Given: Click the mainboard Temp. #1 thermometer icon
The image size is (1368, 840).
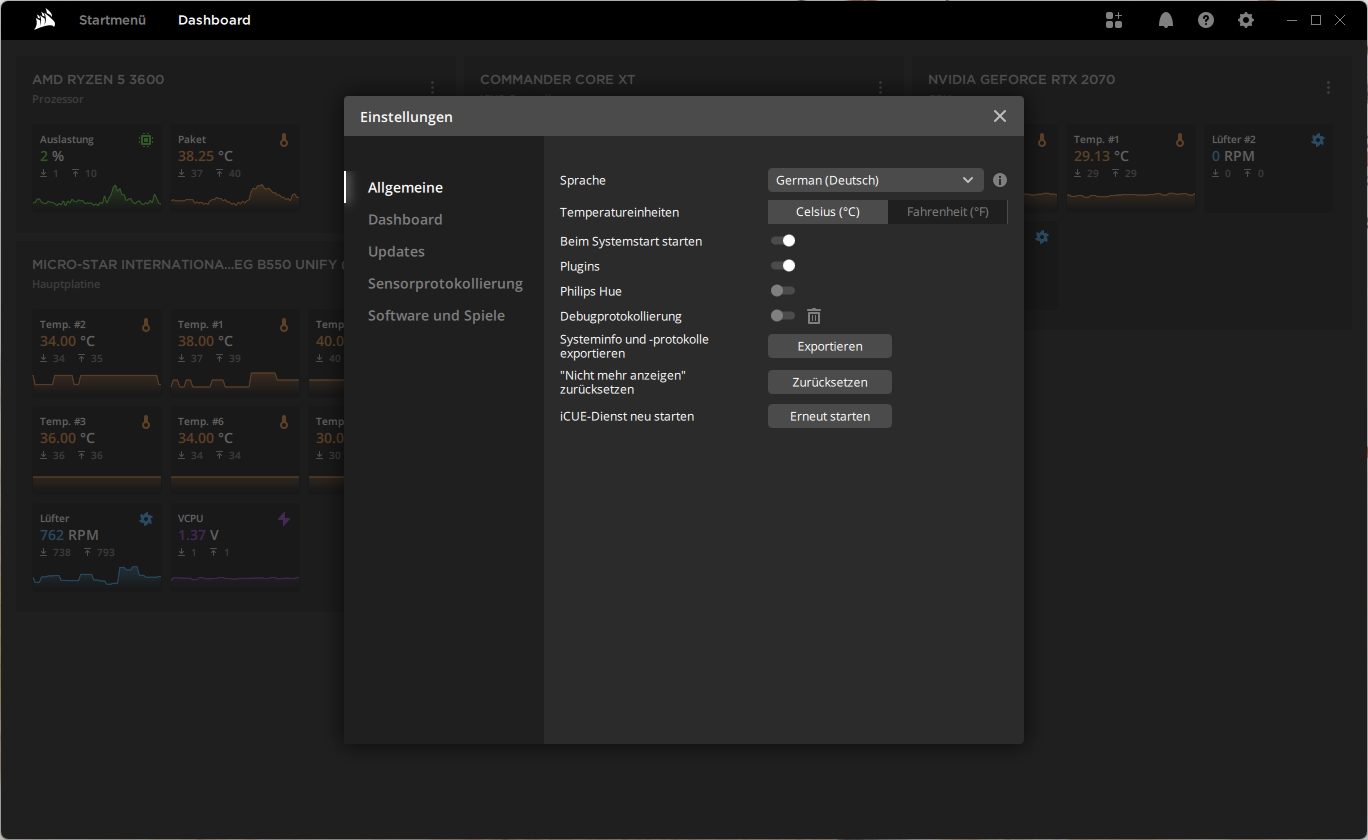Looking at the screenshot, I should 284,325.
